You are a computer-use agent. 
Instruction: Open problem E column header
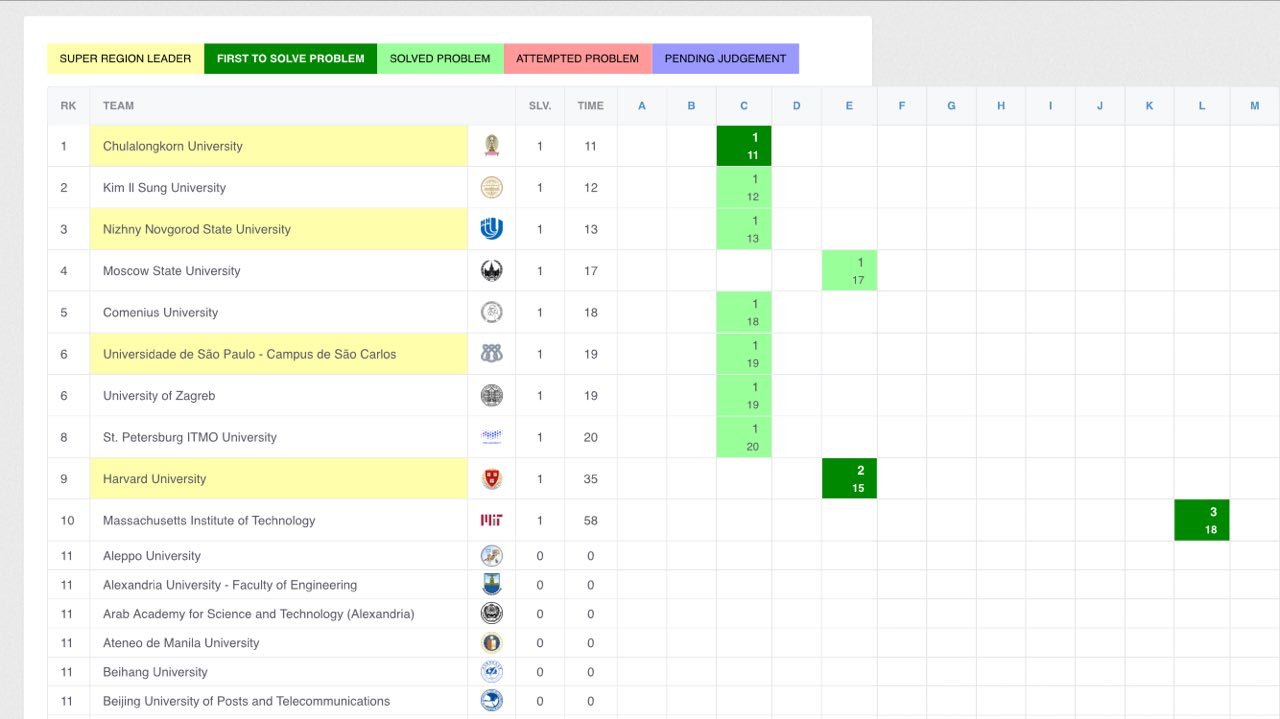pyautogui.click(x=849, y=106)
